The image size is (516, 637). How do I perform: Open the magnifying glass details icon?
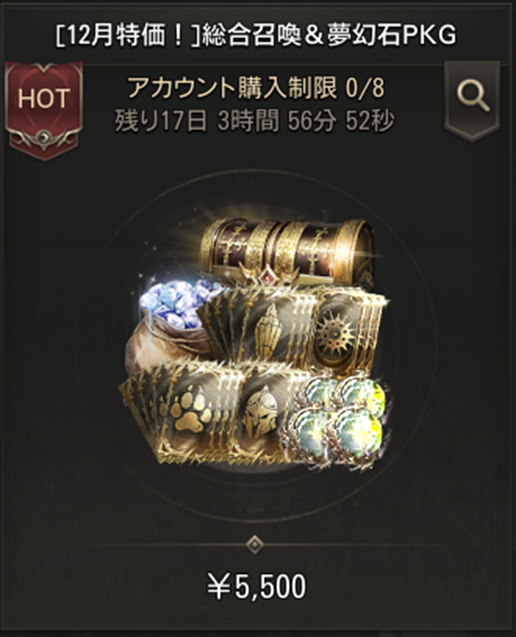pos(472,100)
